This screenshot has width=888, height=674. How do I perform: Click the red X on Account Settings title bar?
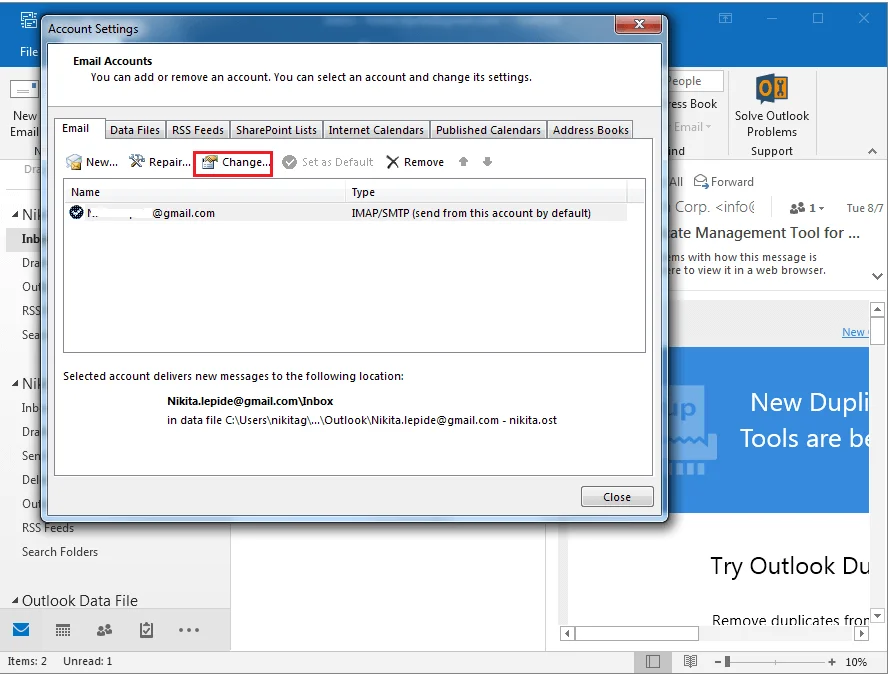tap(639, 24)
